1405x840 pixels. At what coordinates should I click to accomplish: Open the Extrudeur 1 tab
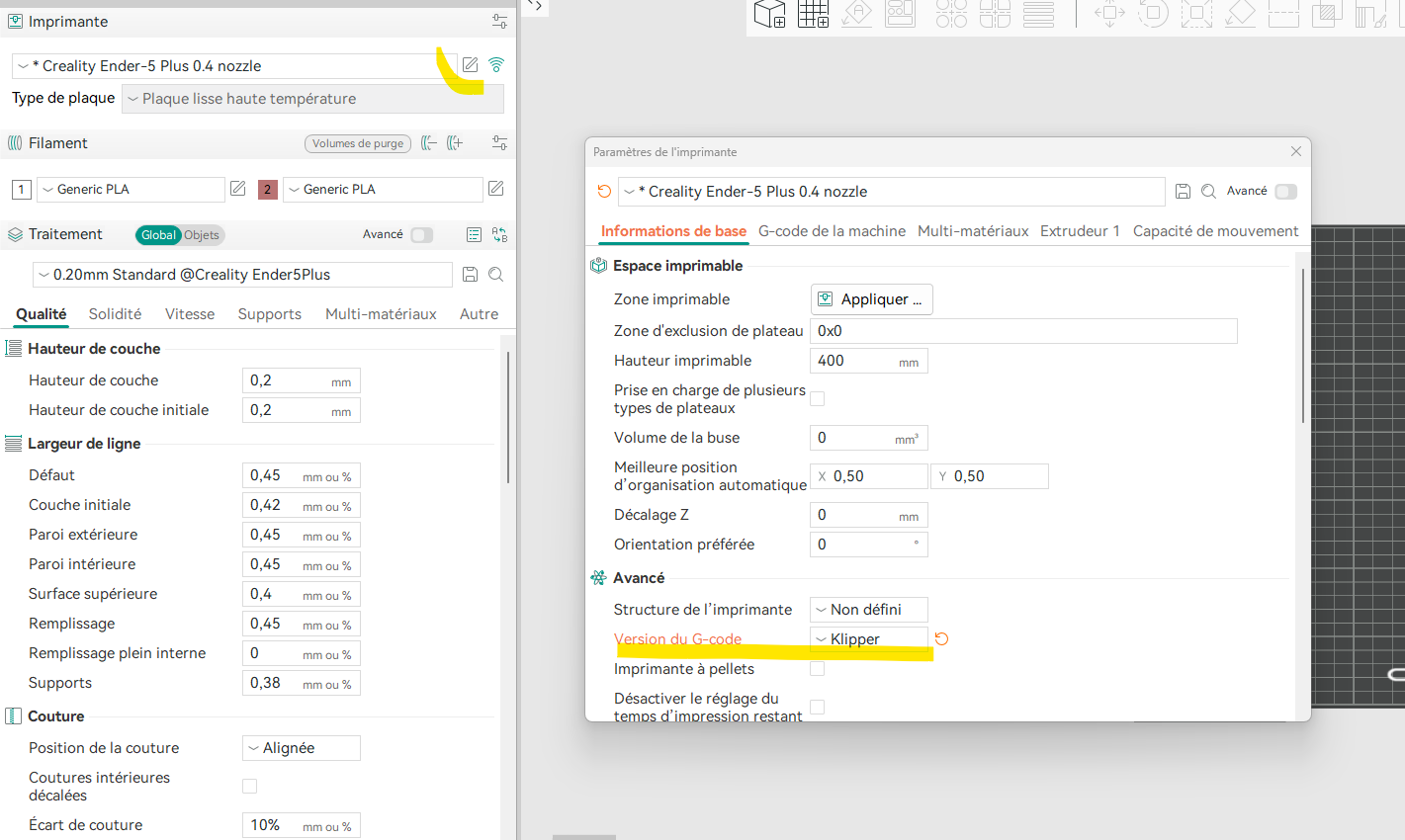click(x=1080, y=231)
